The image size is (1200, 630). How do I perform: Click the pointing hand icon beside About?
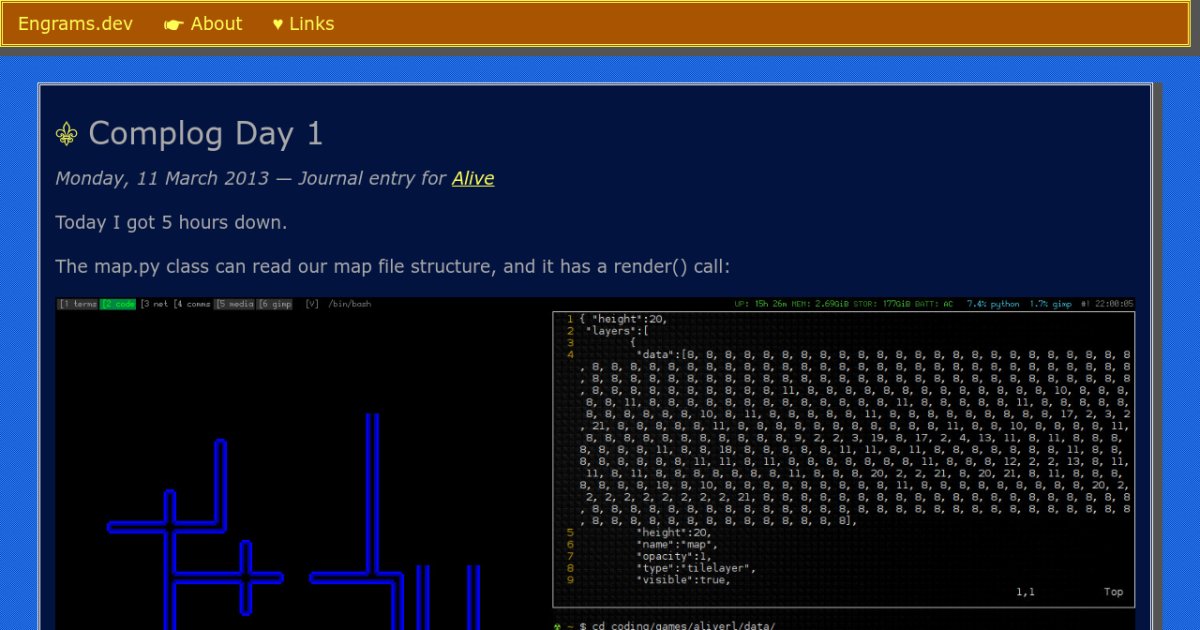pyautogui.click(x=173, y=24)
